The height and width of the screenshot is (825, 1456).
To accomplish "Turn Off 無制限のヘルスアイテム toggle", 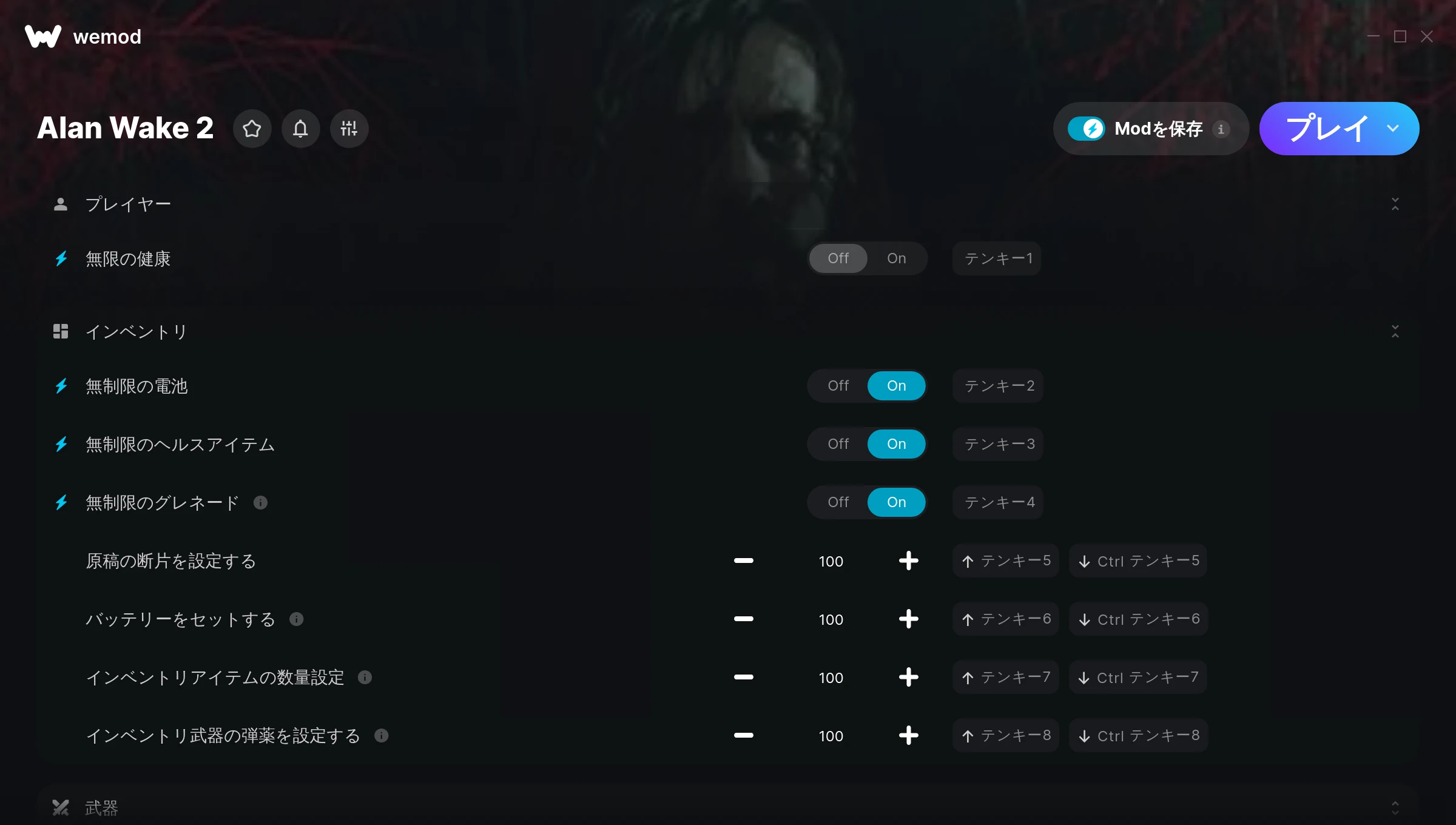I will point(838,444).
